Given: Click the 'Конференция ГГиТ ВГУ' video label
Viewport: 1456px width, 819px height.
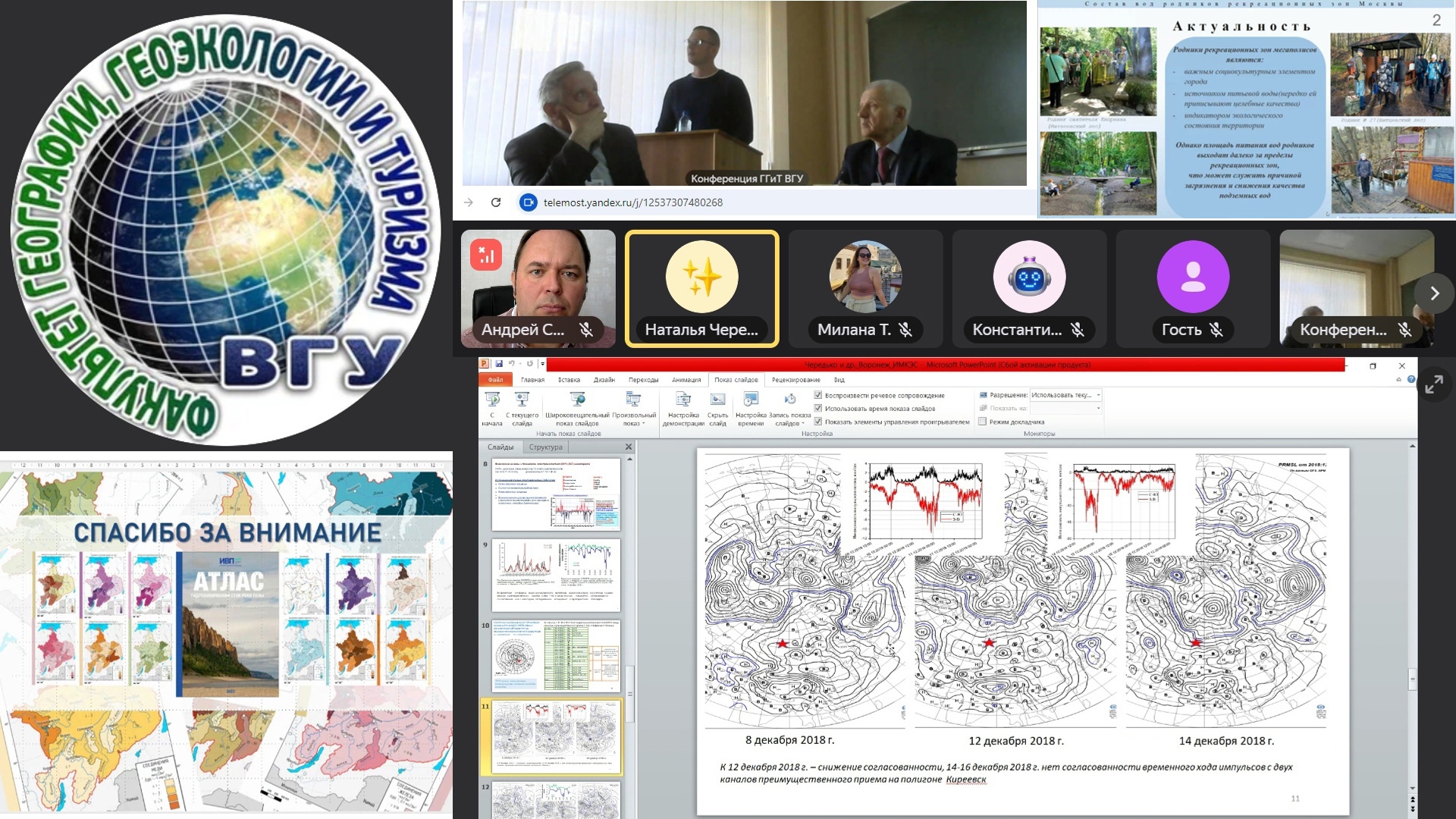Looking at the screenshot, I should (x=746, y=179).
